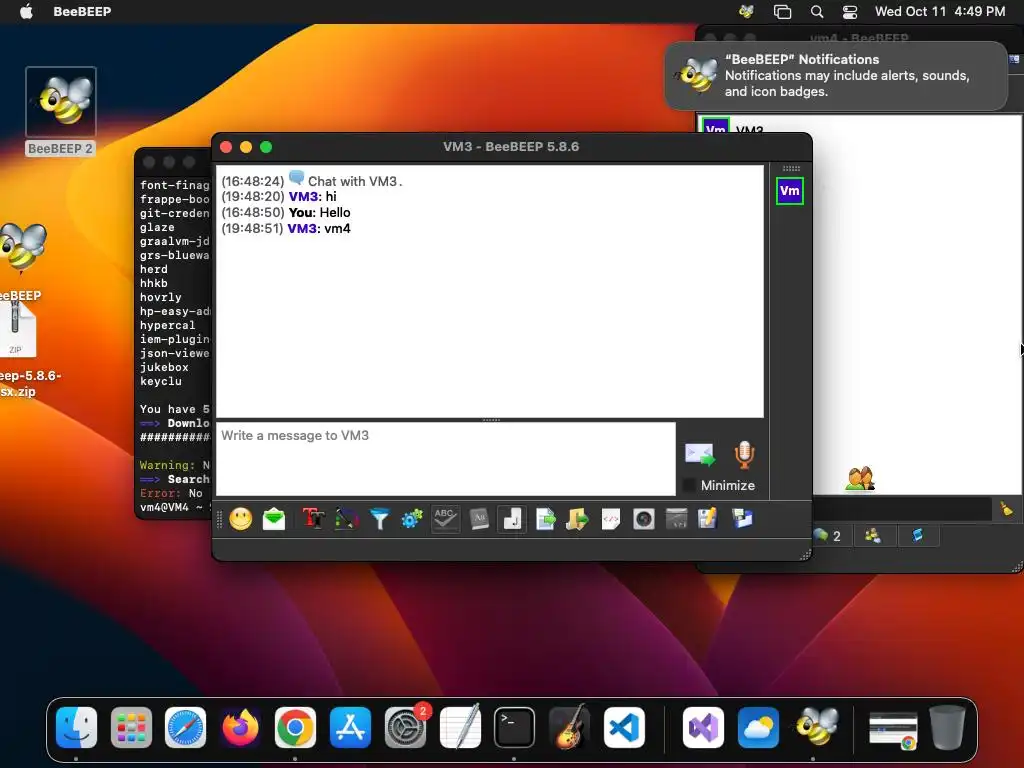
Task: Click the chat toolbar drag grip handle
Action: (x=219, y=519)
